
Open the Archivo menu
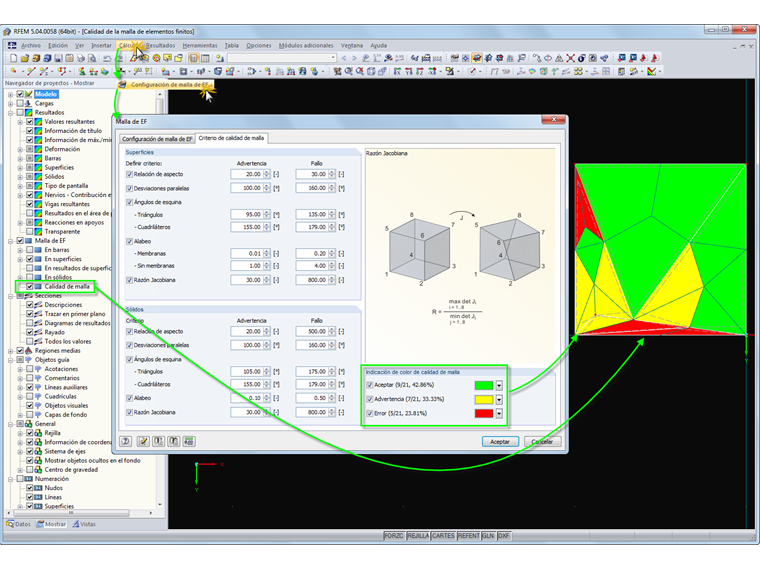coord(31,45)
